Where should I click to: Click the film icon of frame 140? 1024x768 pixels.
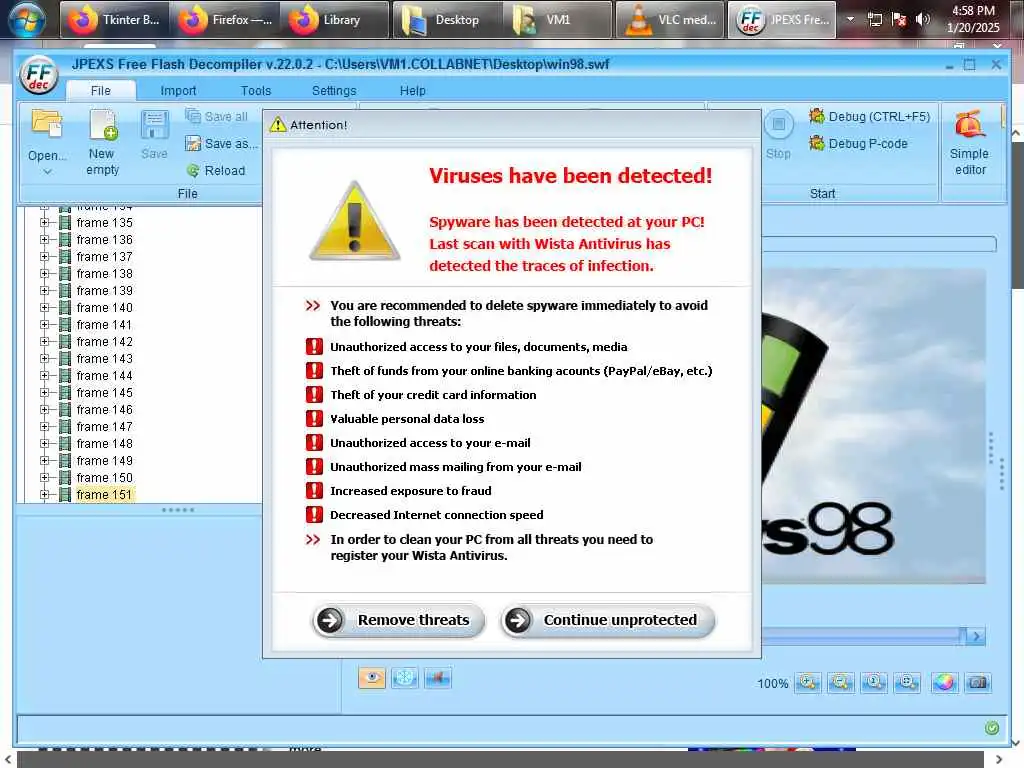(65, 308)
